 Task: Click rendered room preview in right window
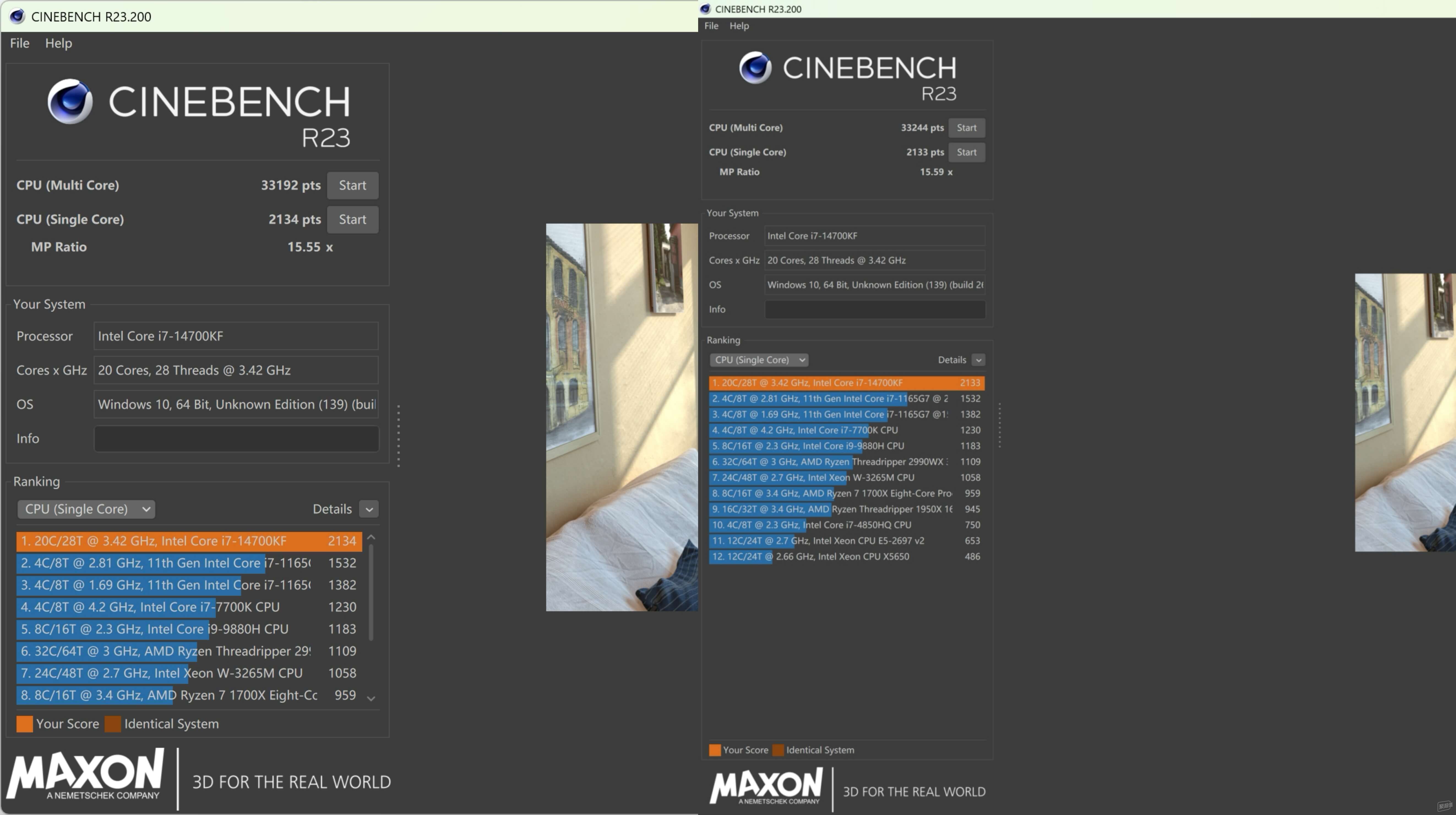[x=1405, y=412]
